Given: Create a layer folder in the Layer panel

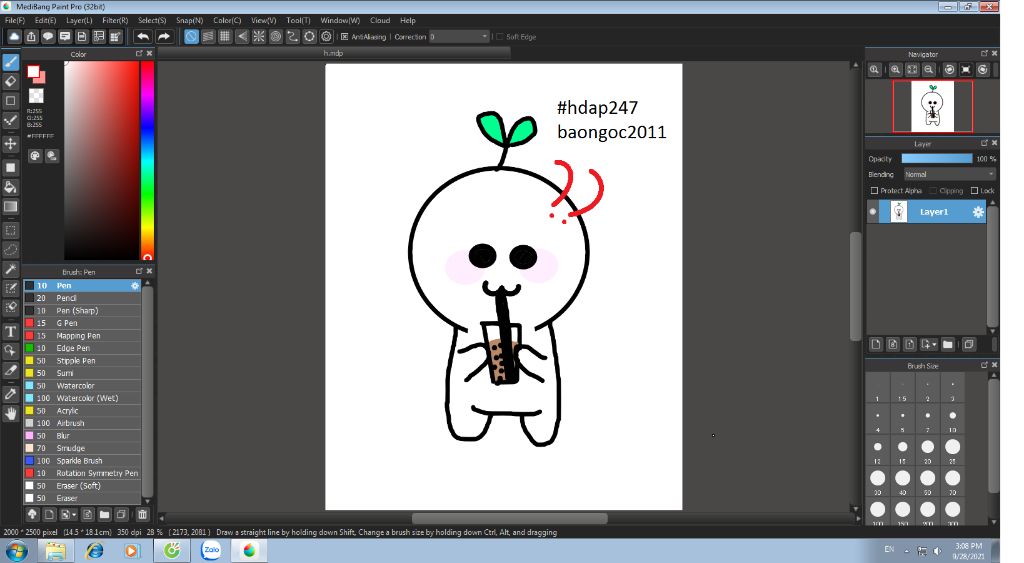Looking at the screenshot, I should 948,344.
